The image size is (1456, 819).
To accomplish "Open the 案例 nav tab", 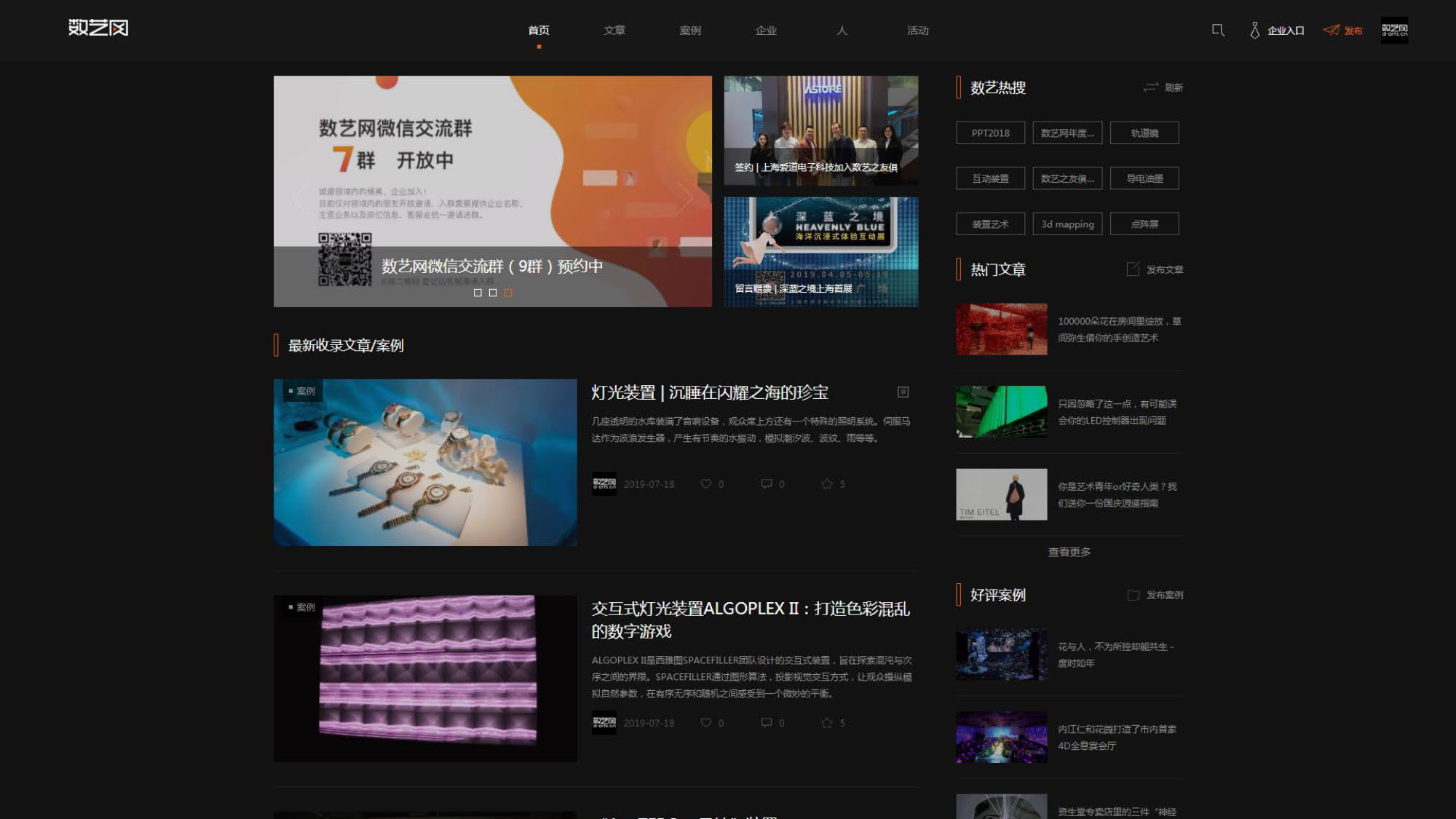I will coord(690,30).
